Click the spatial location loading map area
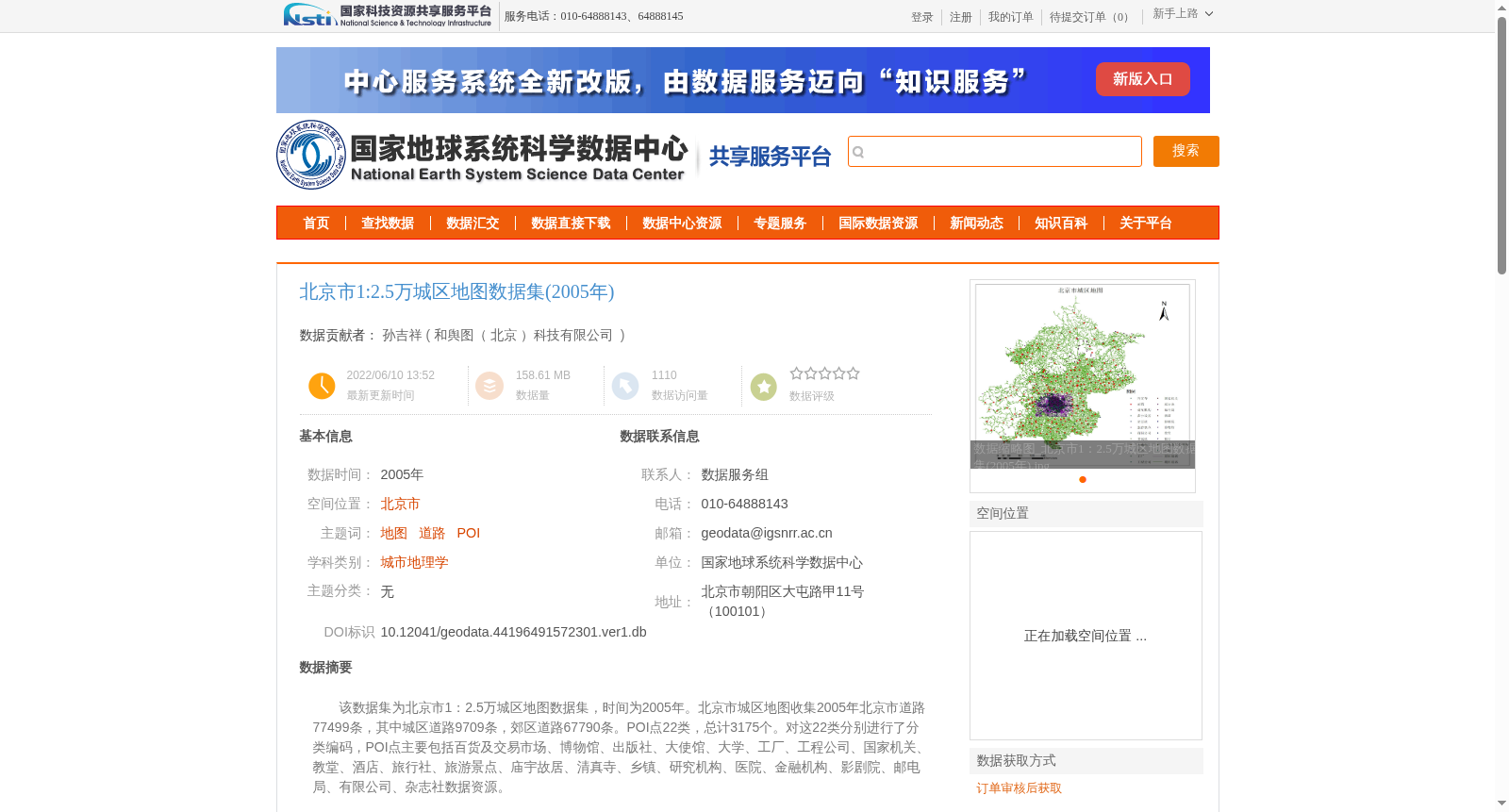Image resolution: width=1509 pixels, height=812 pixels. coord(1086,636)
